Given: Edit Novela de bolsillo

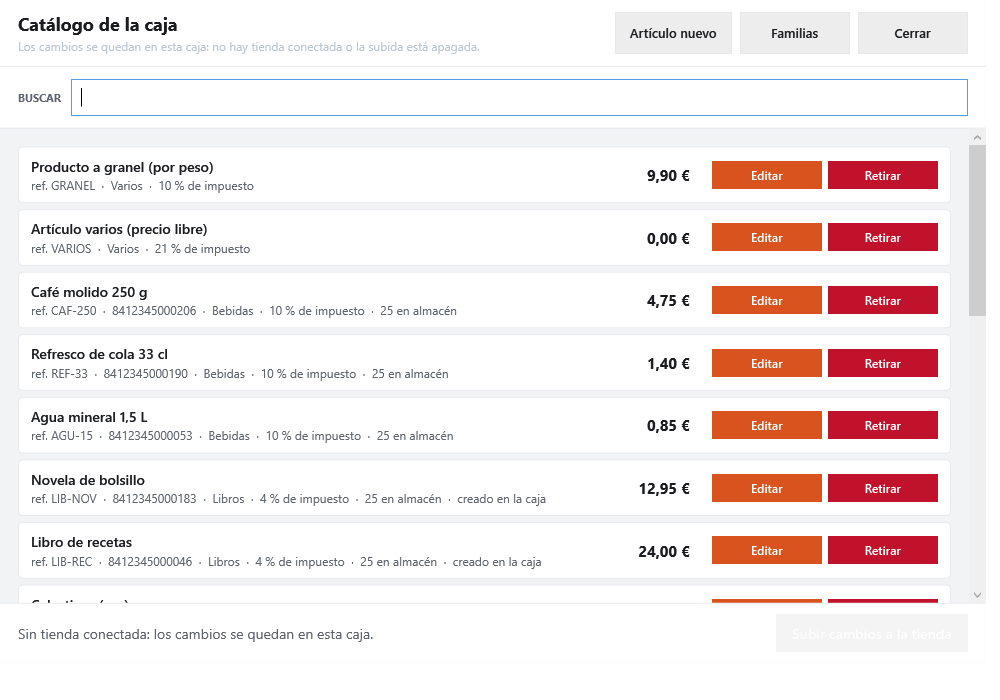Looking at the screenshot, I should click(x=767, y=488).
